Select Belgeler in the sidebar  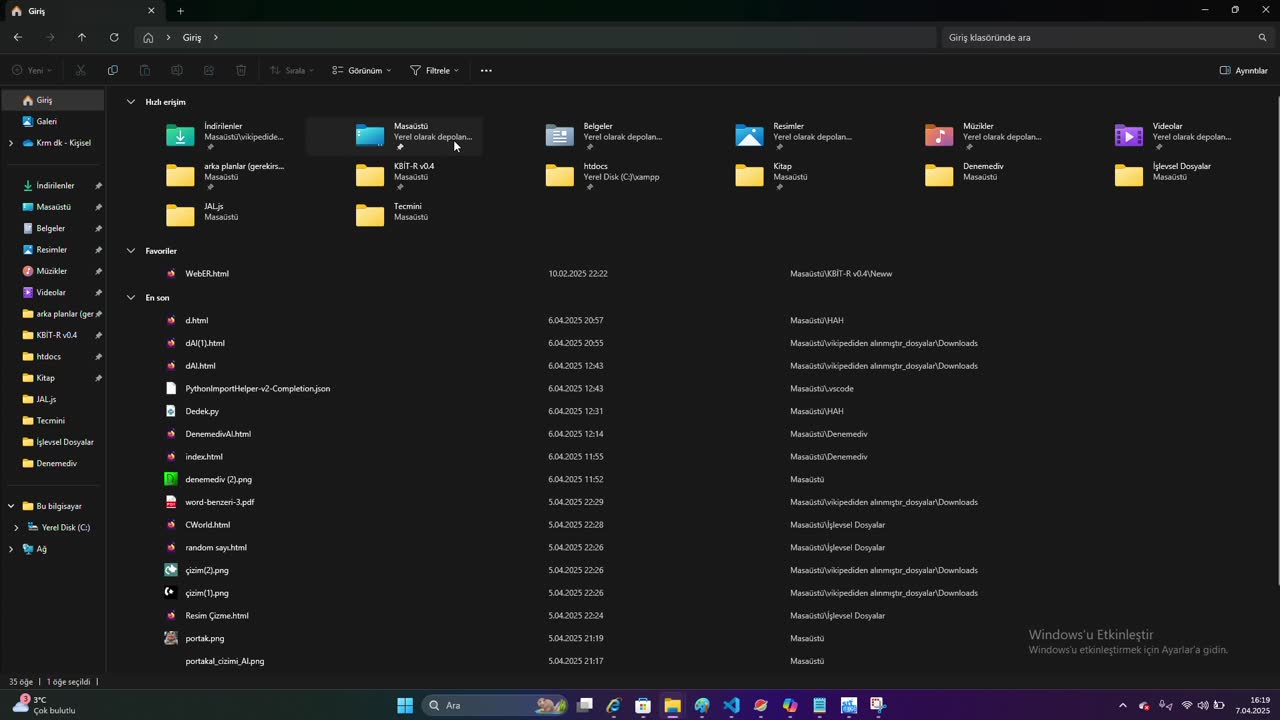point(50,228)
